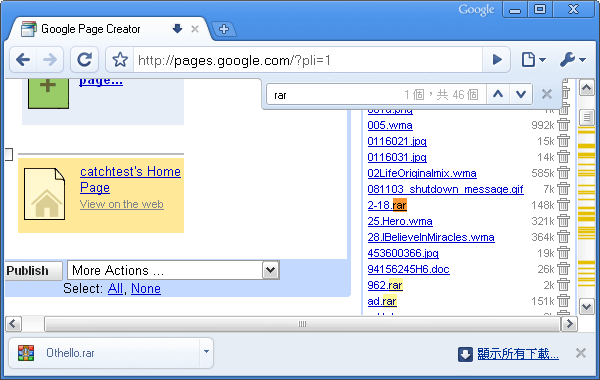Delete 081103_shutdown_message.gif trash icon
Viewport: 600px width, 380px height.
(x=563, y=189)
